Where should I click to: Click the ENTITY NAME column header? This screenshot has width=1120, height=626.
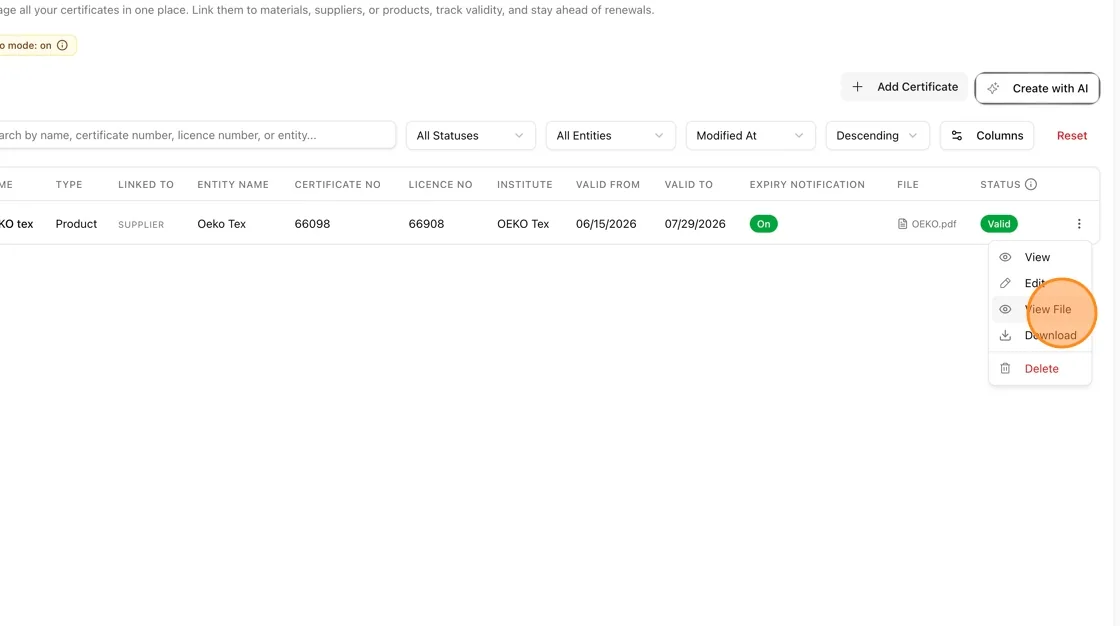(233, 184)
